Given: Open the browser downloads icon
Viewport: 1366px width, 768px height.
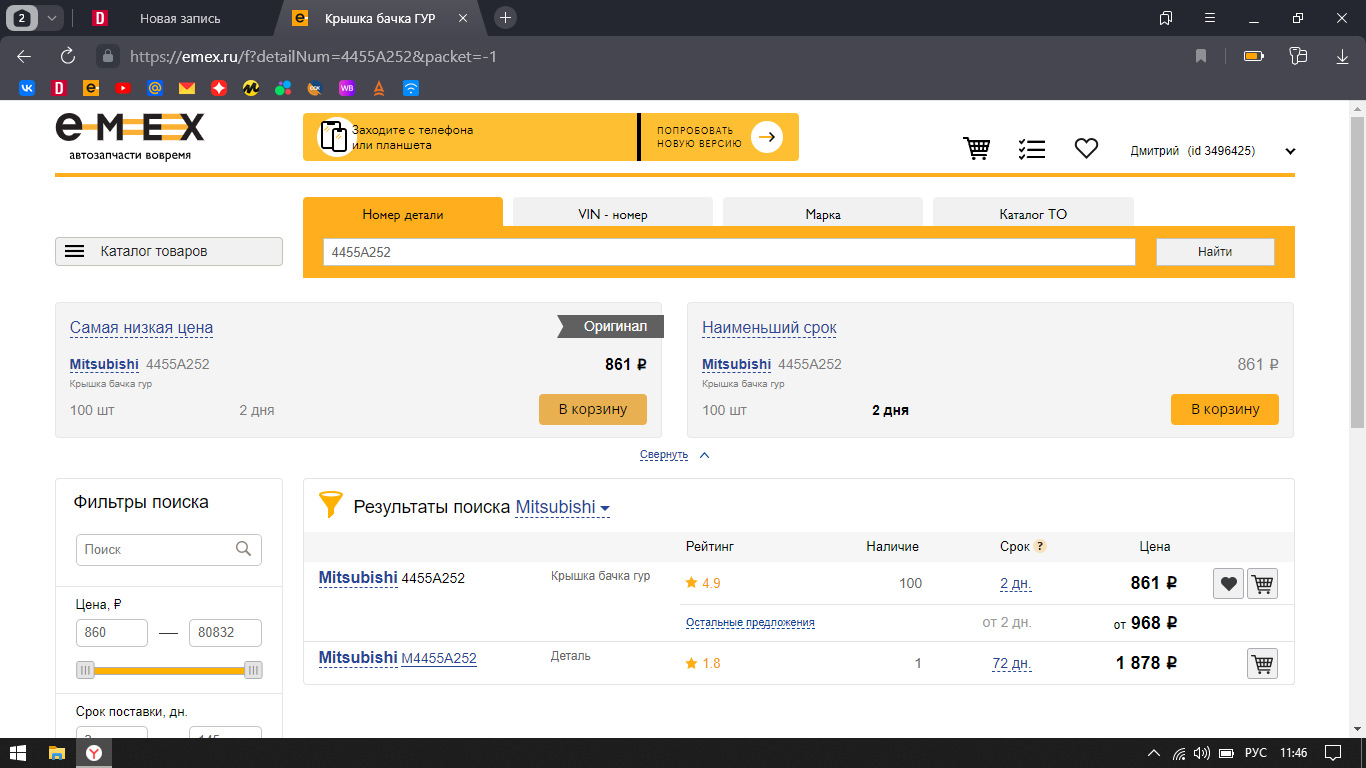Looking at the screenshot, I should tap(1343, 56).
